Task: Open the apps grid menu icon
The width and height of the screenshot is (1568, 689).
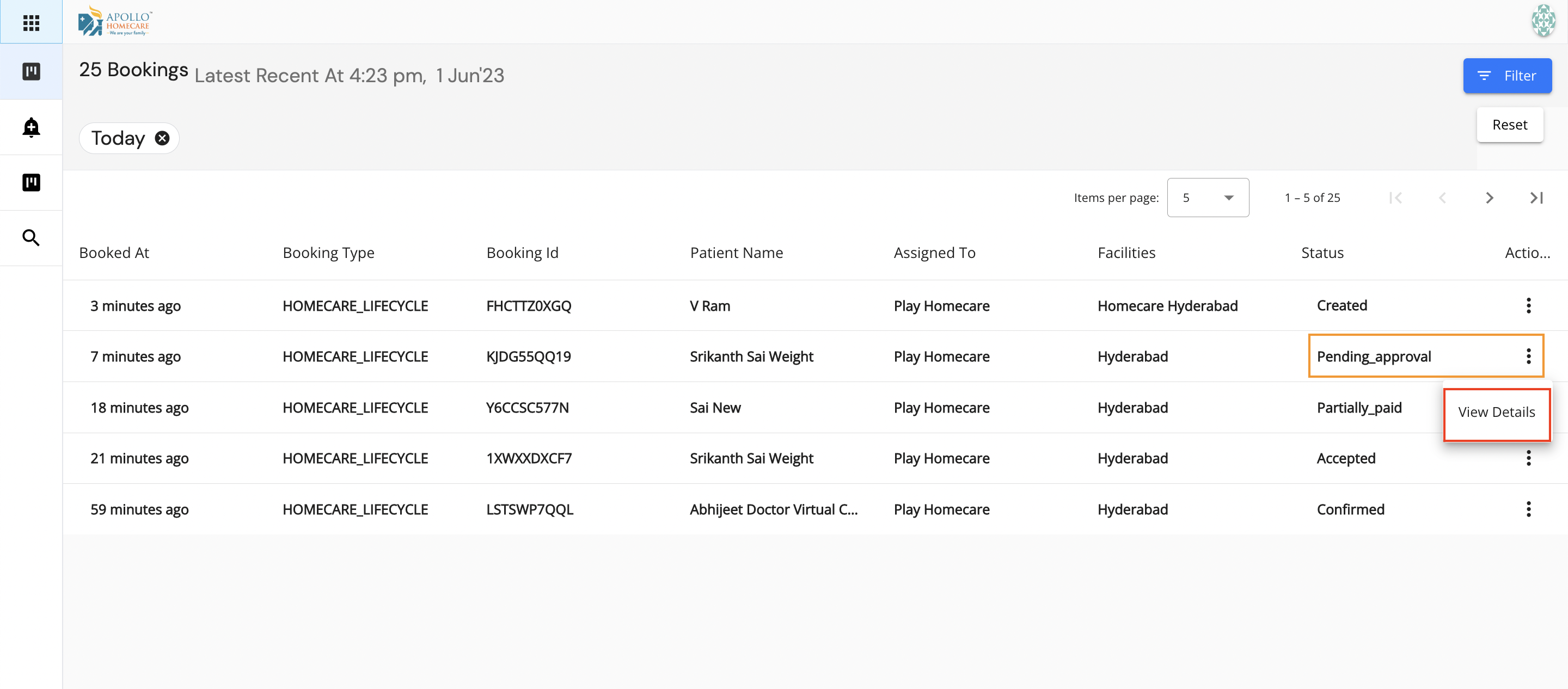Action: pos(31,22)
